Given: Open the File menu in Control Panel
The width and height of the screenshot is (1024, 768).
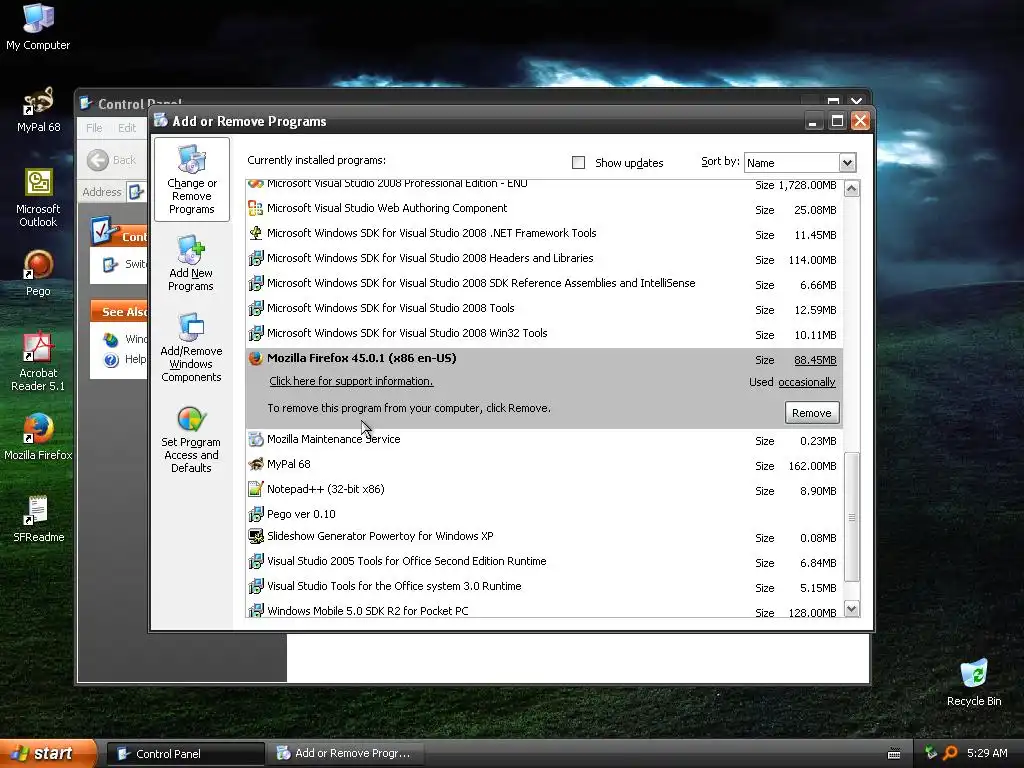Looking at the screenshot, I should click(x=94, y=128).
